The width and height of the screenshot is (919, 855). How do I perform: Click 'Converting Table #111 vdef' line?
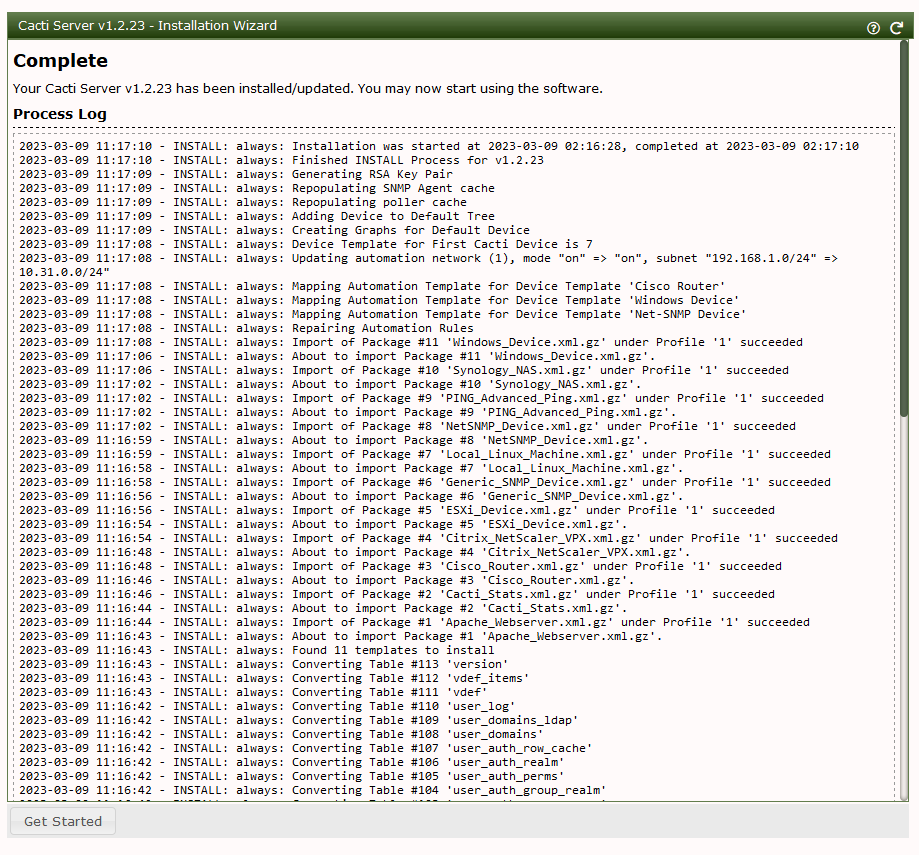tap(253, 693)
